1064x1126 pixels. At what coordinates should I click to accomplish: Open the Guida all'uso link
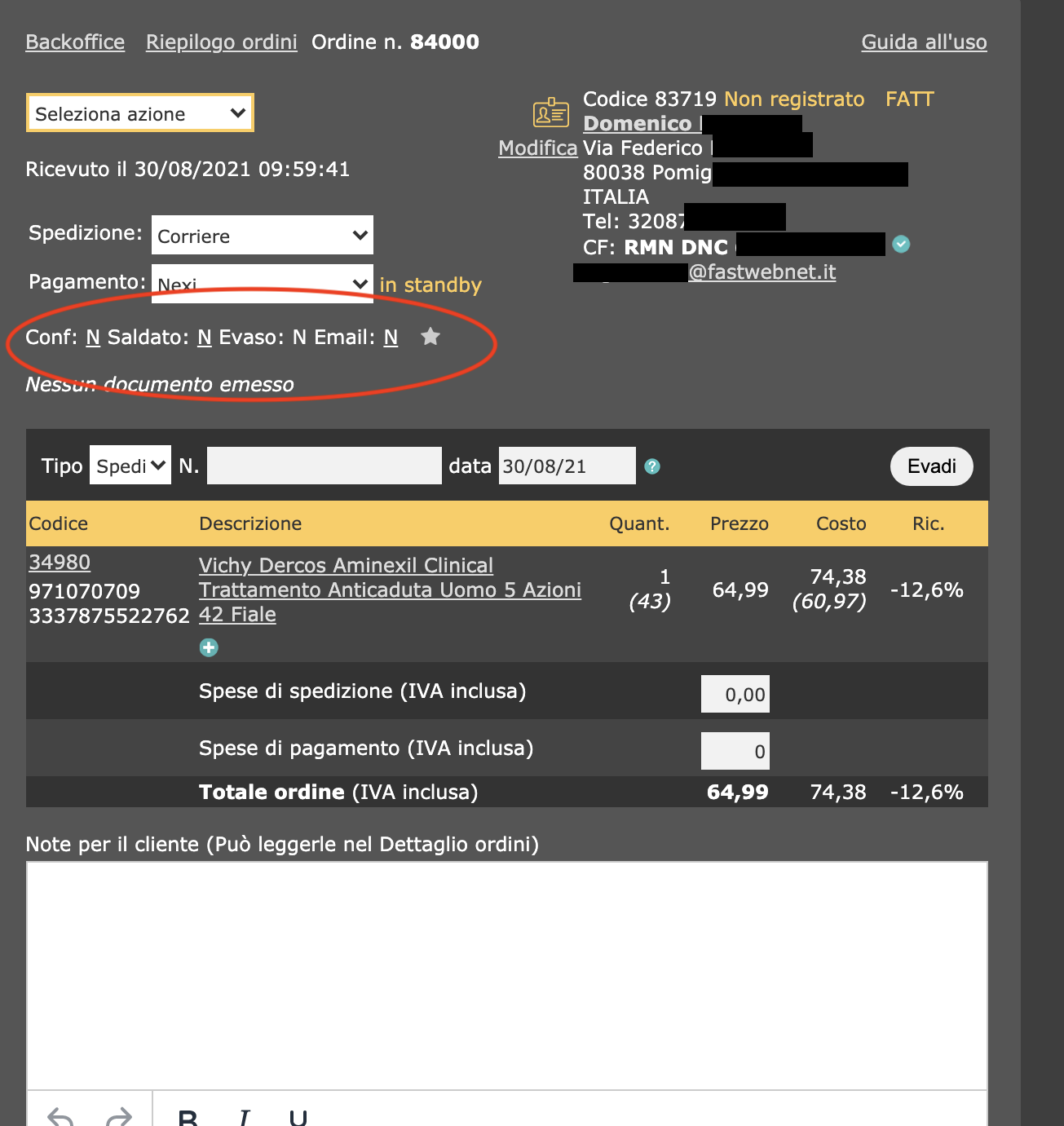pyautogui.click(x=924, y=42)
